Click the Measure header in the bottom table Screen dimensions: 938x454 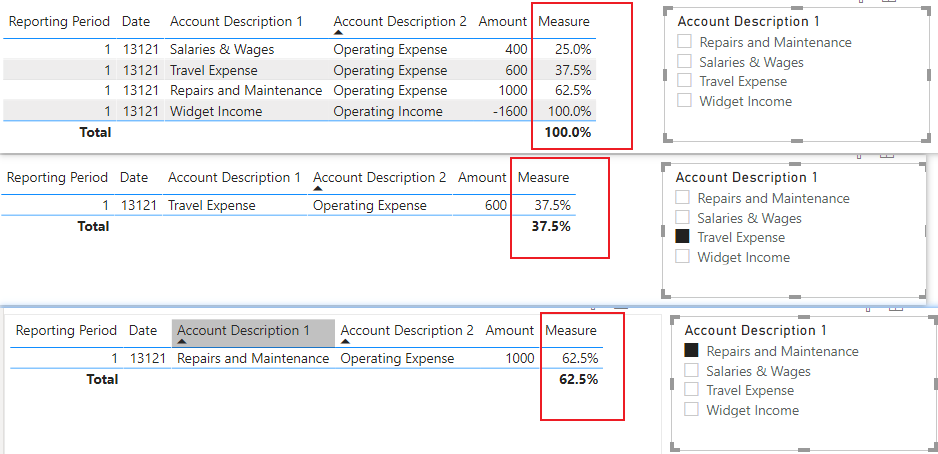571,330
